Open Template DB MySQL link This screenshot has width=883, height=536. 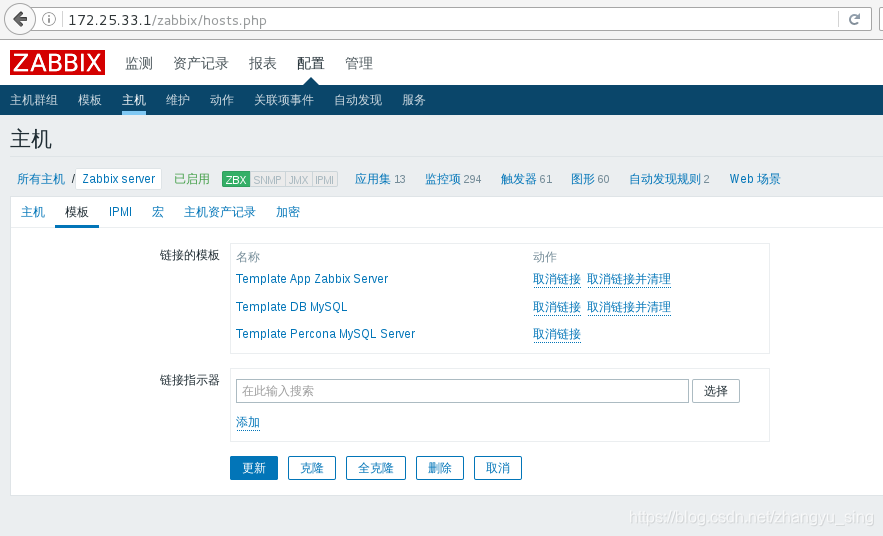coord(292,307)
